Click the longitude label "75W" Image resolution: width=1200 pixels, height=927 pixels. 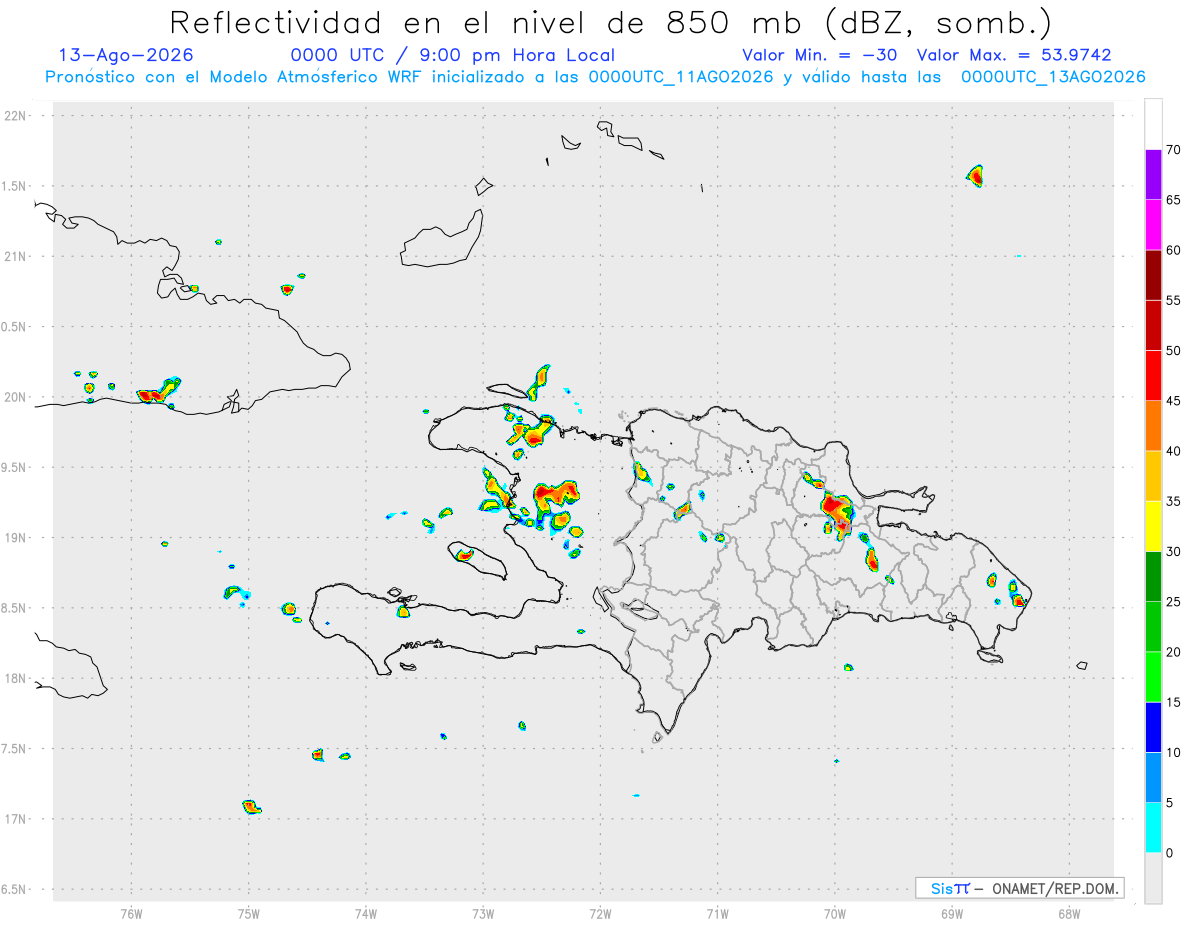point(248,913)
